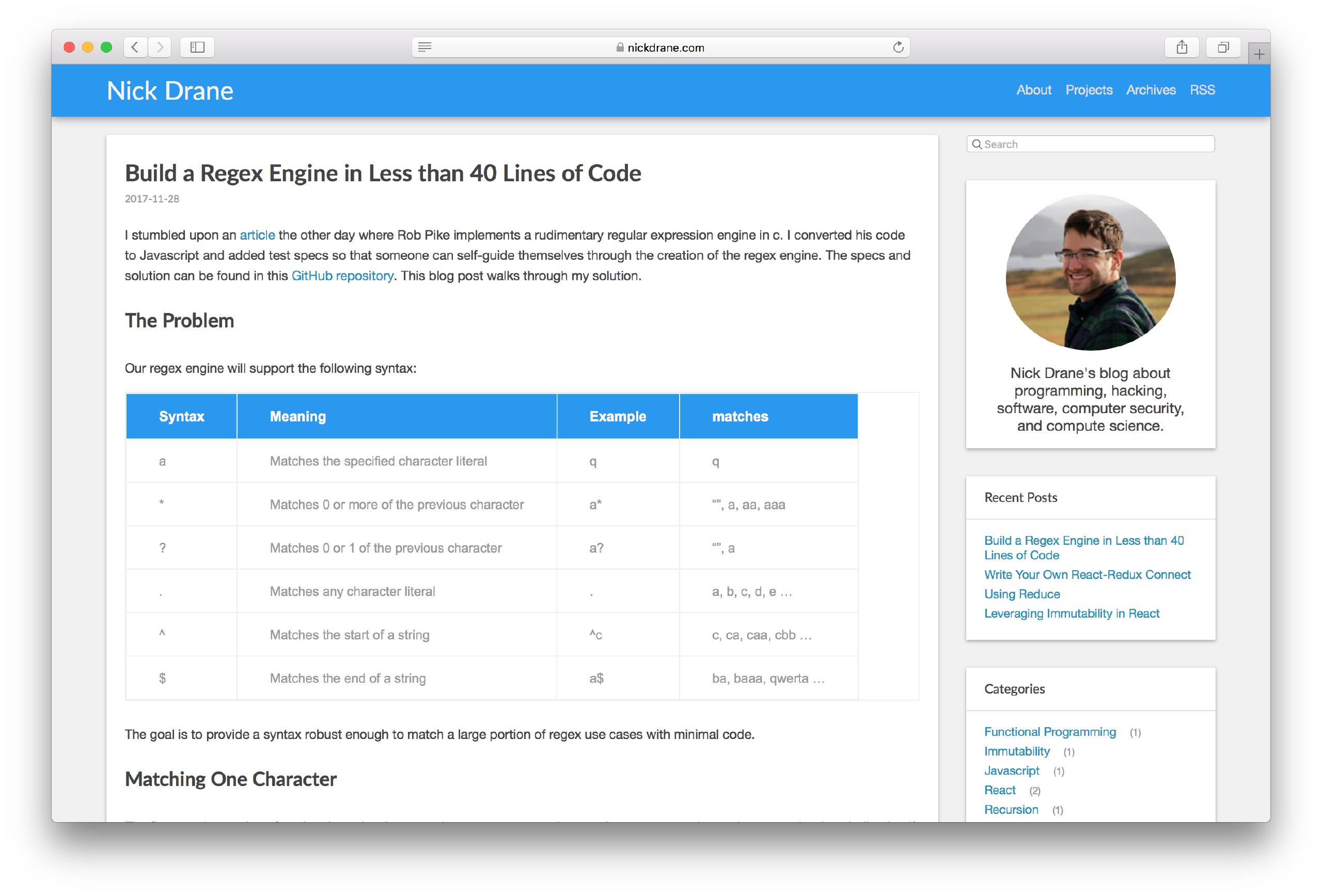Image resolution: width=1322 pixels, height=896 pixels.
Task: Click the 'Categories' widget heading
Action: point(1014,689)
